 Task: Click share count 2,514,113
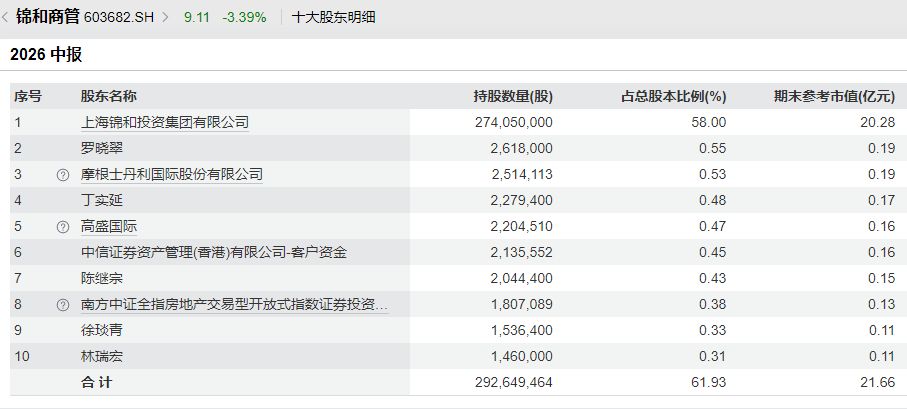[521, 175]
